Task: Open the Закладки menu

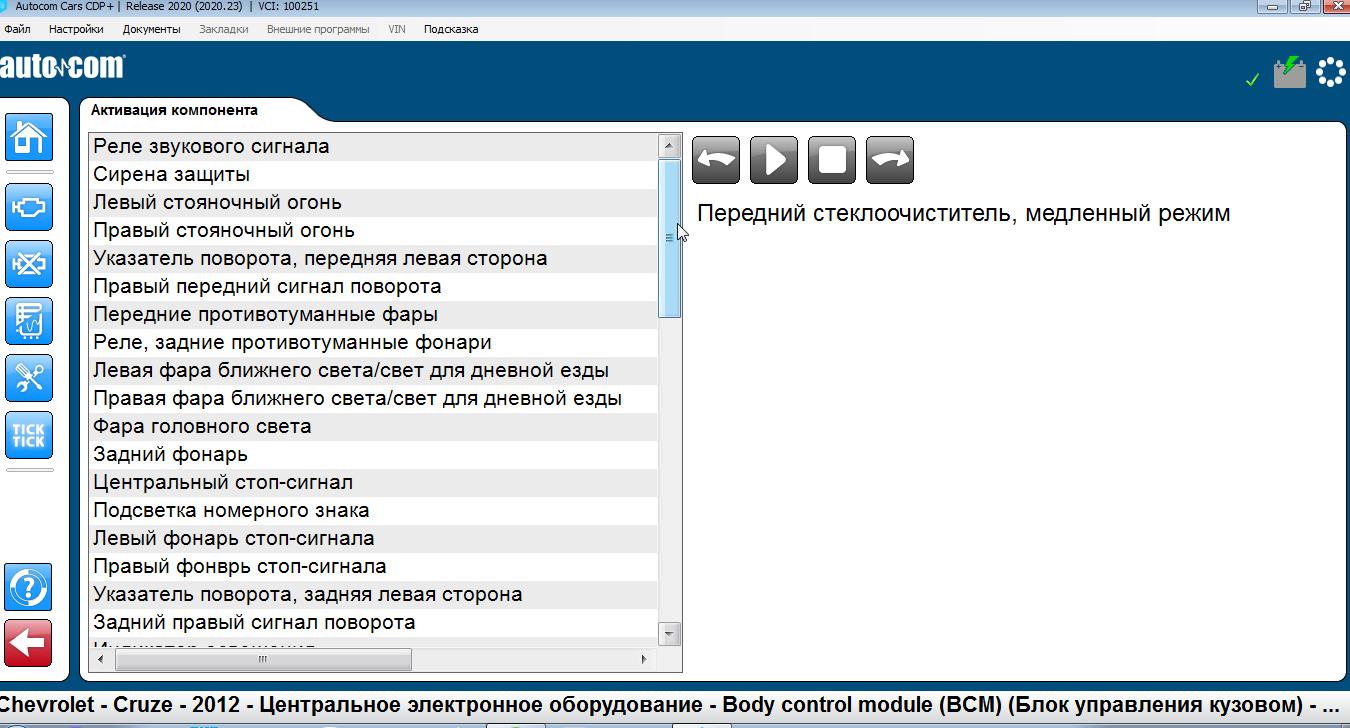Action: 224,29
